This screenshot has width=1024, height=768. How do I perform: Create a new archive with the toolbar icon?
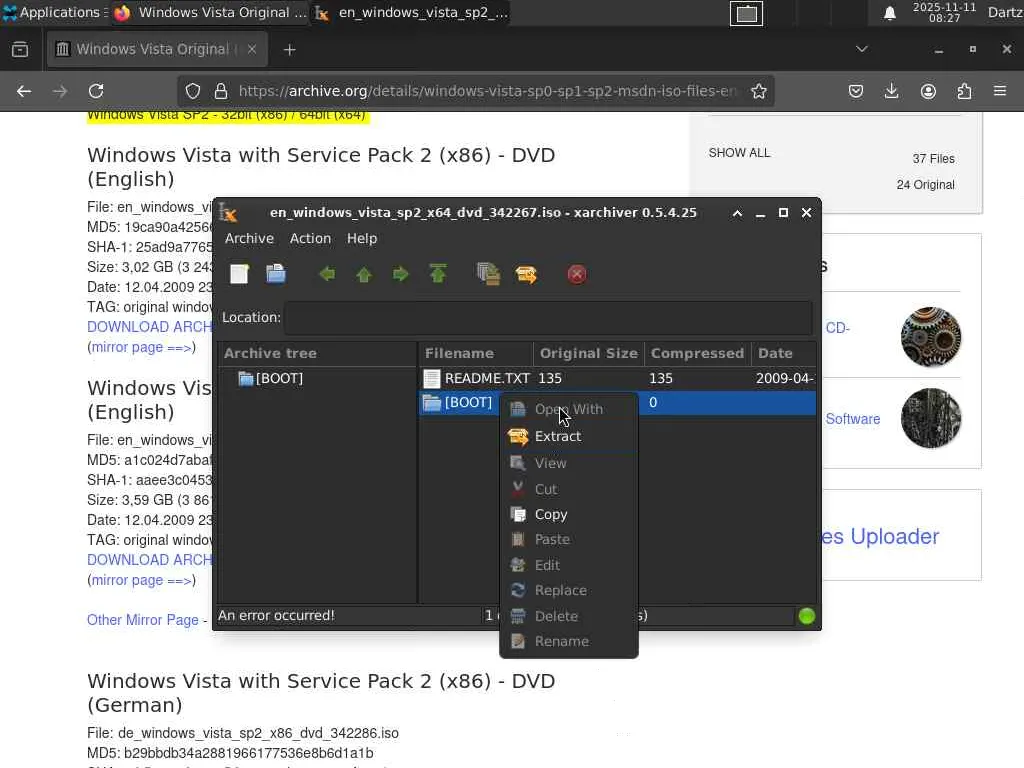(239, 274)
